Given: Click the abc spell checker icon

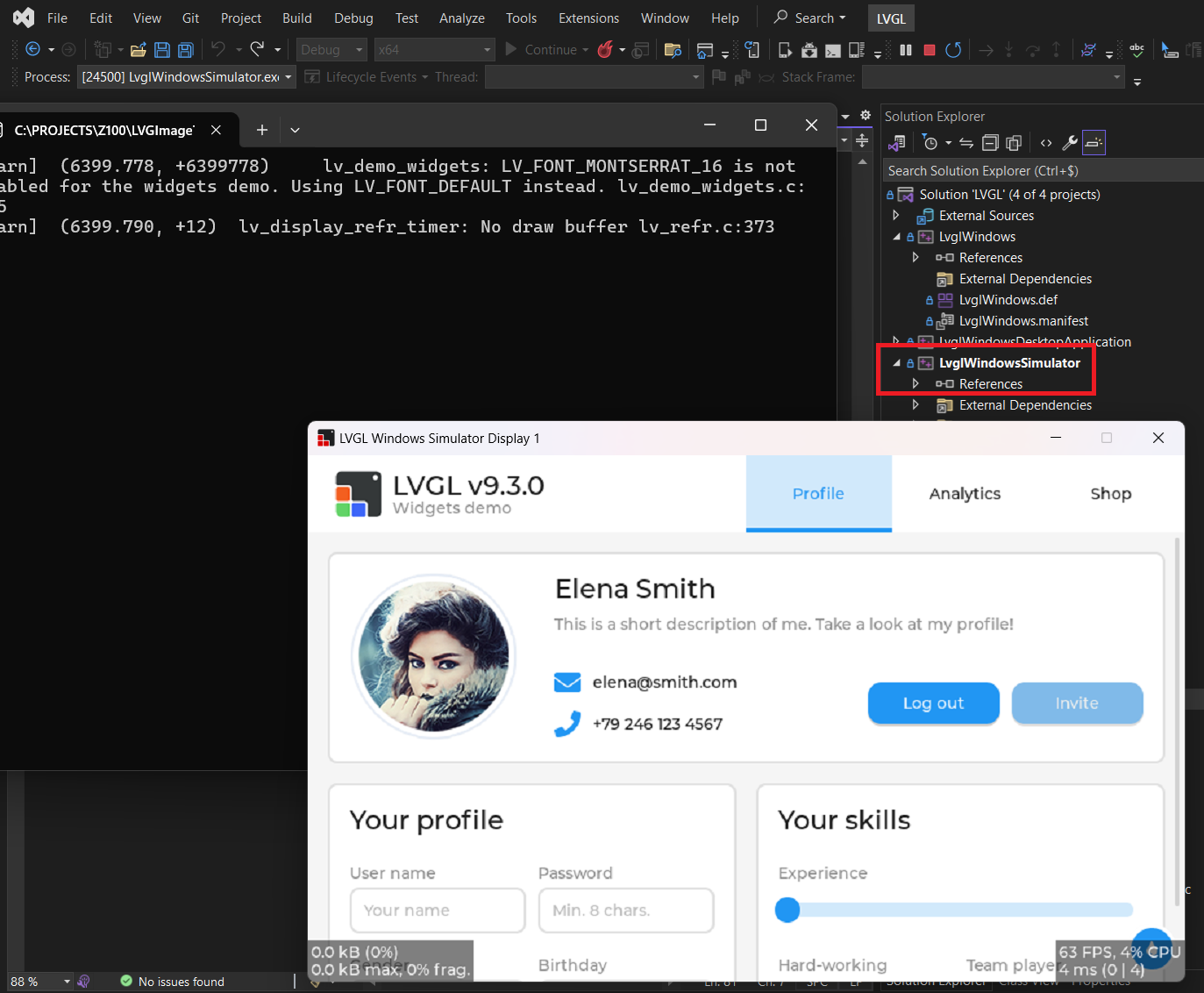Looking at the screenshot, I should coord(1137,50).
